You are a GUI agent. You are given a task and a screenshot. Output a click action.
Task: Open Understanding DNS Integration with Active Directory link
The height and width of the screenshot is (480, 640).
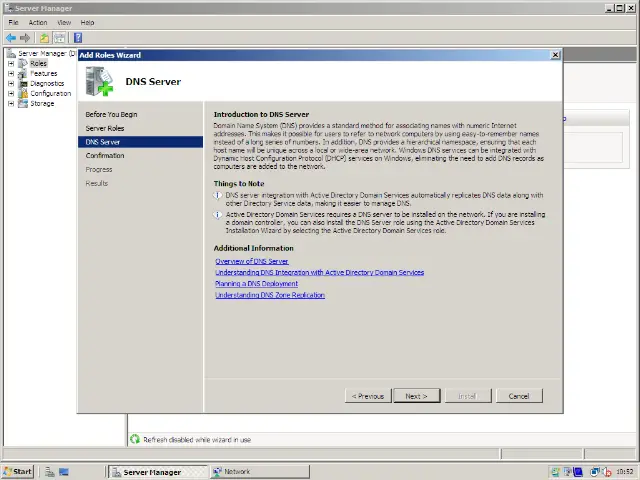point(320,272)
